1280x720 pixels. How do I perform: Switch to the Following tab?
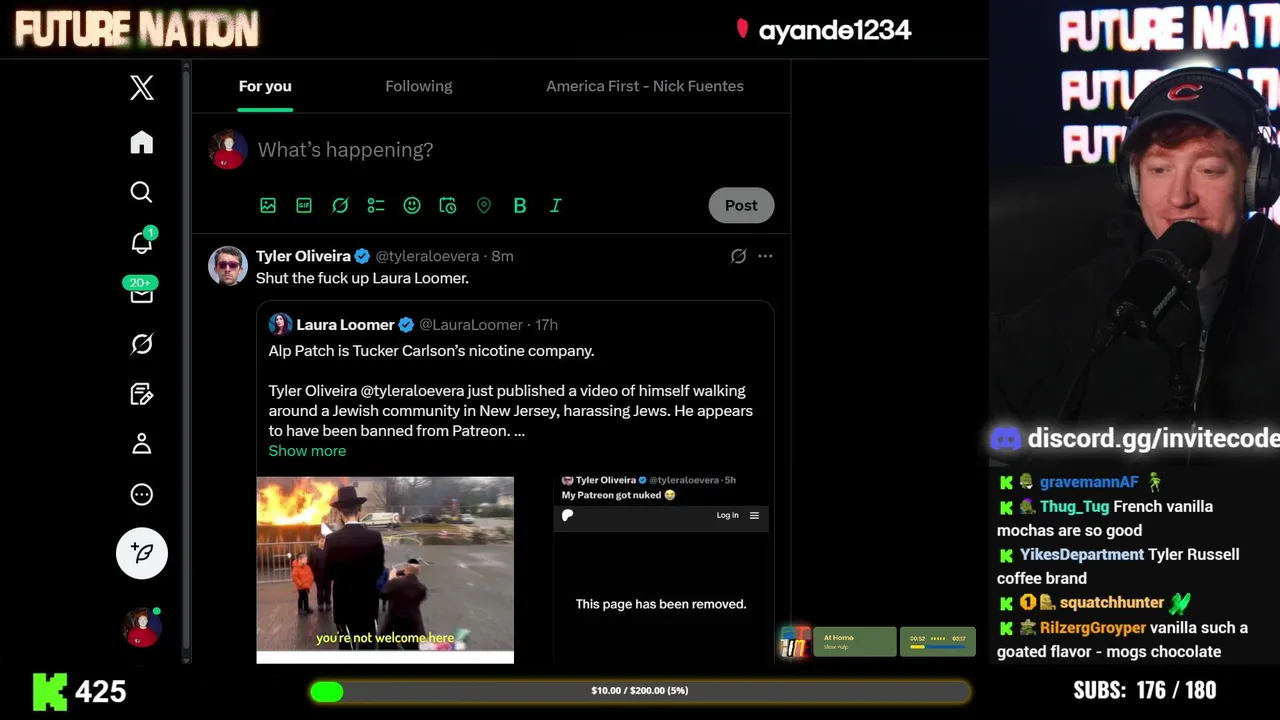(x=419, y=86)
